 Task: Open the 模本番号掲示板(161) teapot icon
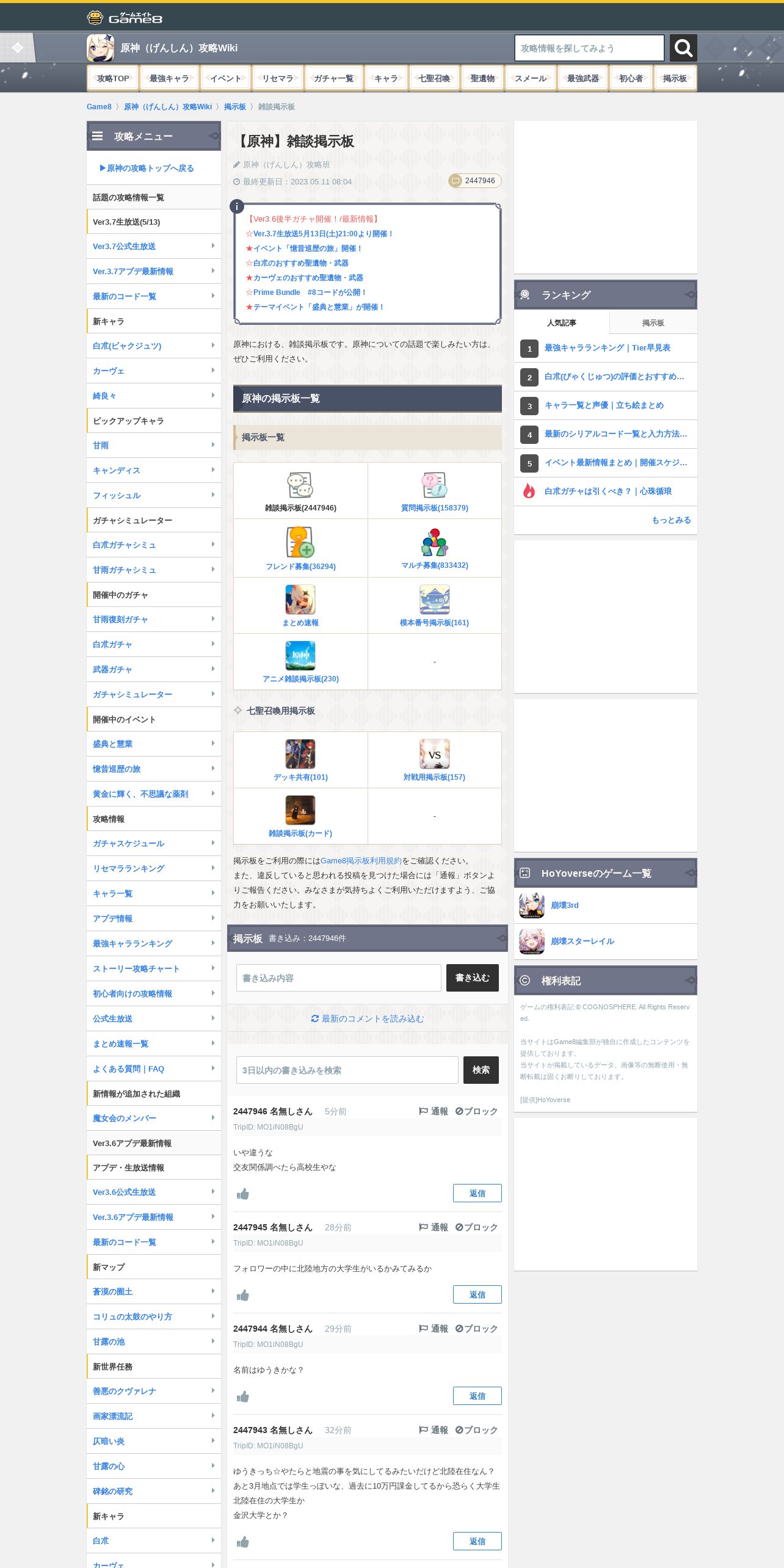434,600
